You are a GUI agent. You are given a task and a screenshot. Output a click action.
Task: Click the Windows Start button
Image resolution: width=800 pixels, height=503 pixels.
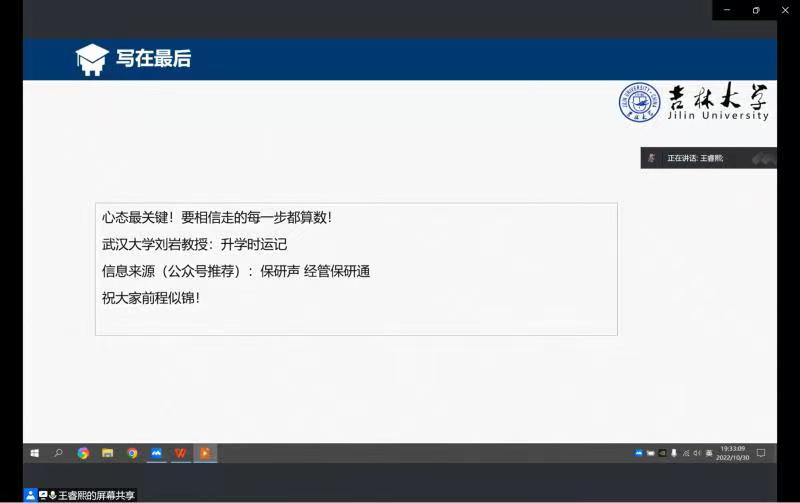pos(34,453)
